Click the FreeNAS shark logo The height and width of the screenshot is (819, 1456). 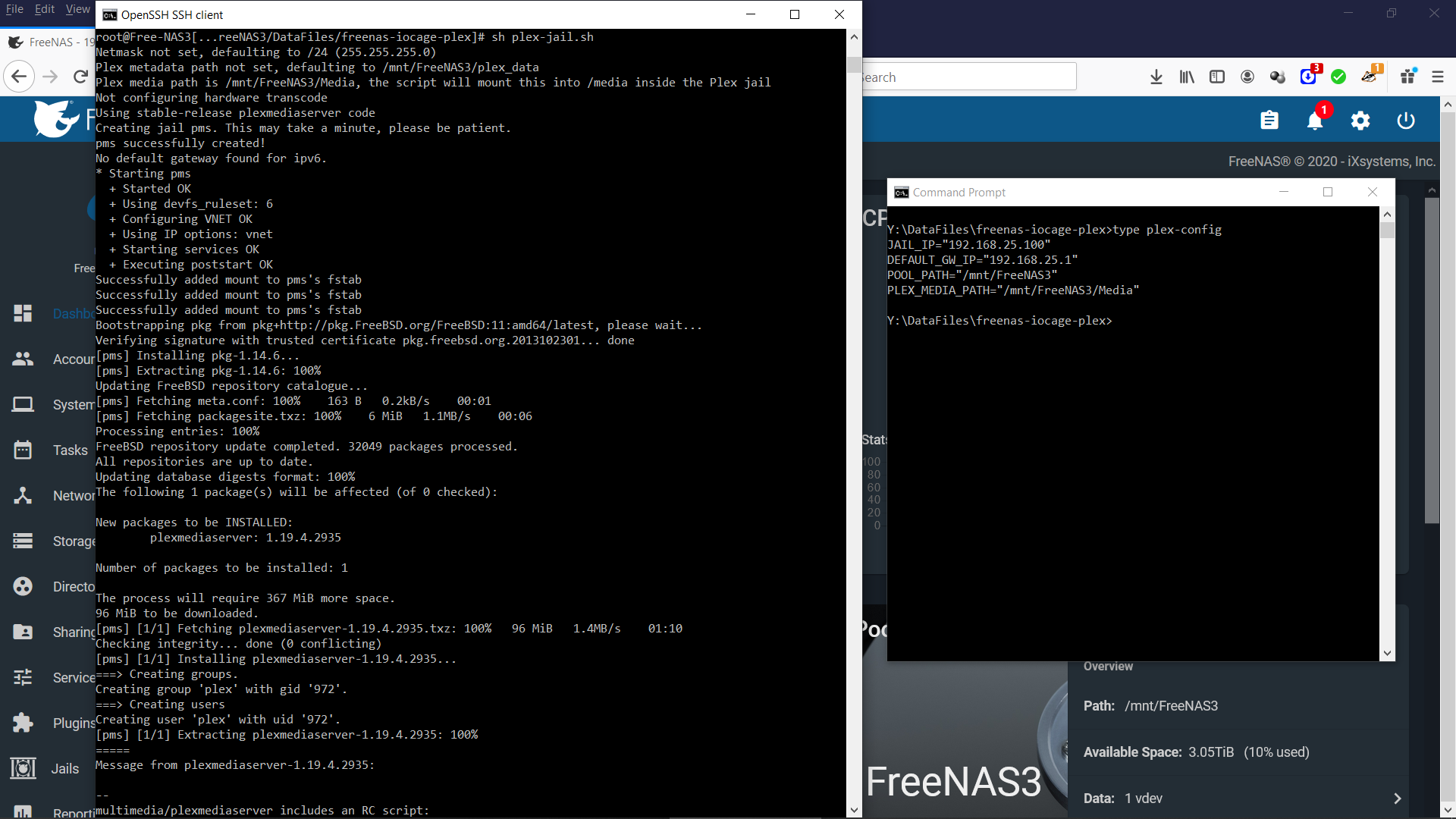point(56,119)
